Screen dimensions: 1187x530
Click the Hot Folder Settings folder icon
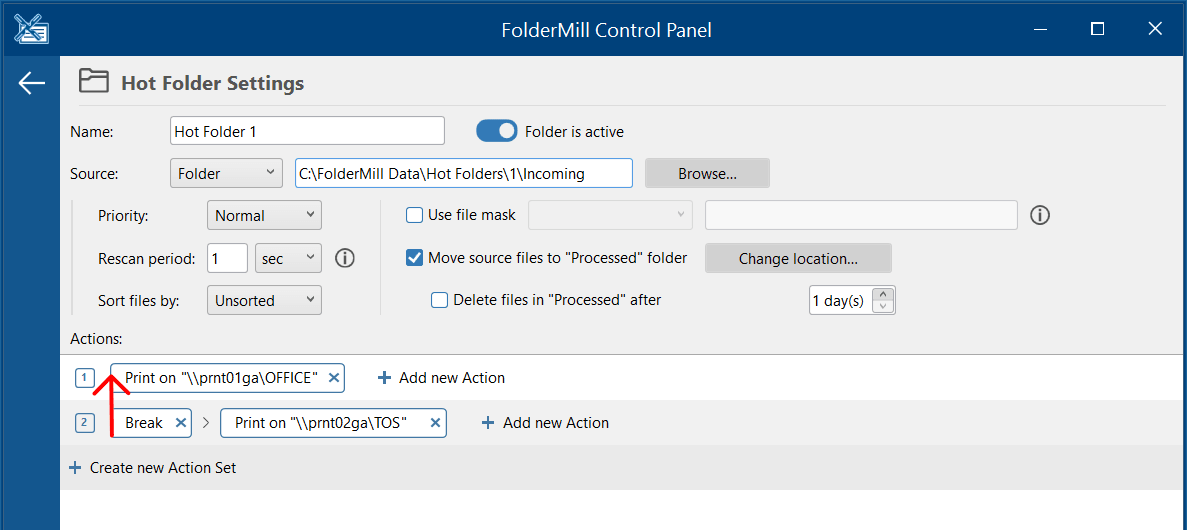coord(94,82)
